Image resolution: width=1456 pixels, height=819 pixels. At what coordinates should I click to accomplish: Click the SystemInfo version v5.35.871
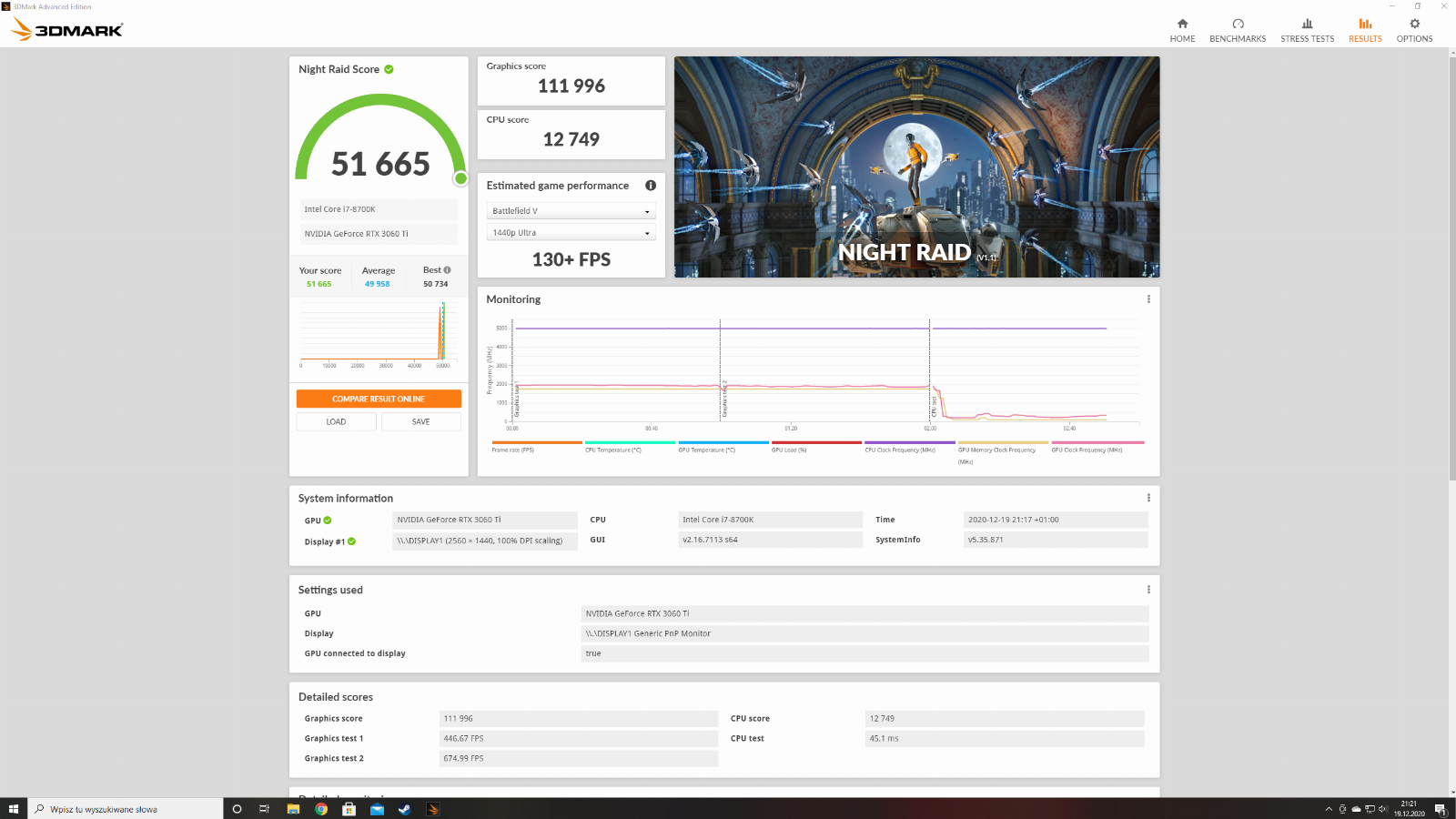click(1056, 540)
